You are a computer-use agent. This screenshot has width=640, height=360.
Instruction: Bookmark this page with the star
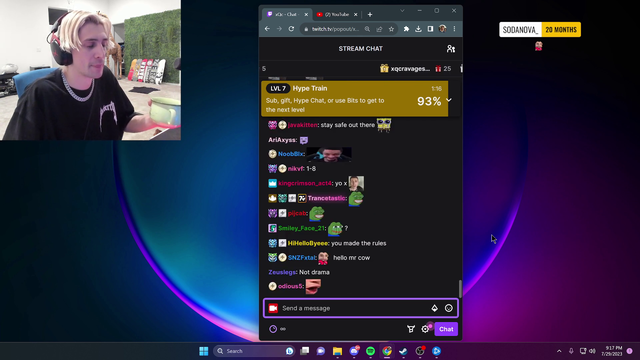click(x=391, y=29)
